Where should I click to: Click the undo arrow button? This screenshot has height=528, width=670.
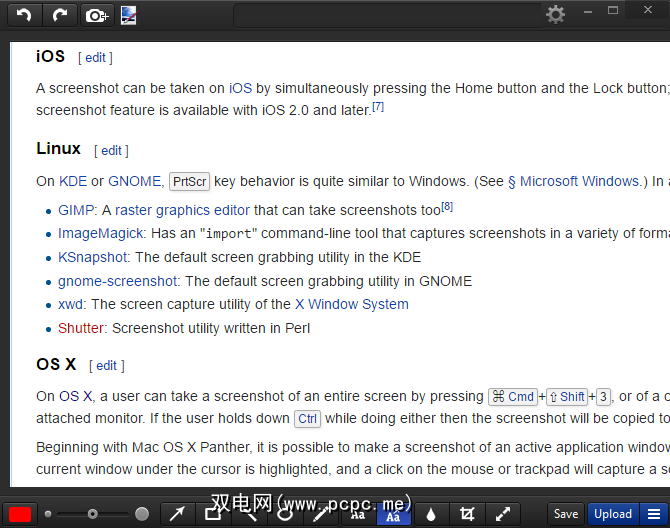click(x=25, y=15)
